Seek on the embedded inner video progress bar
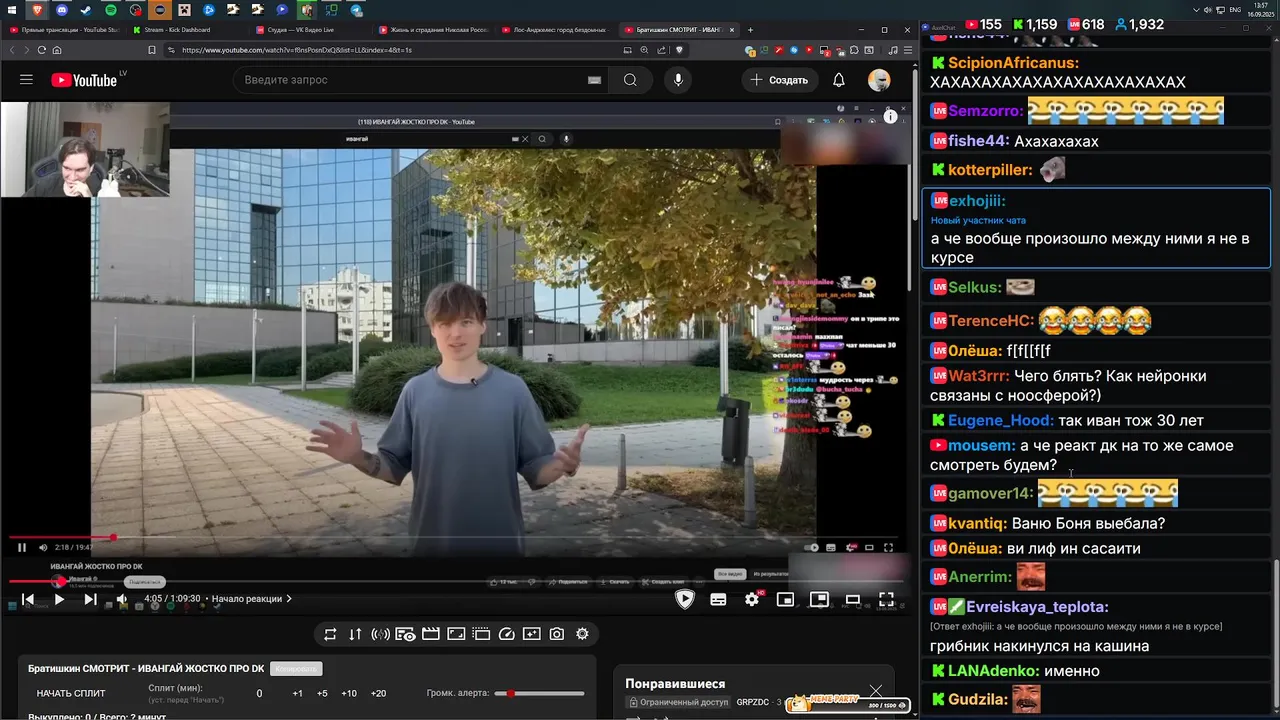1280x720 pixels. tap(455, 537)
